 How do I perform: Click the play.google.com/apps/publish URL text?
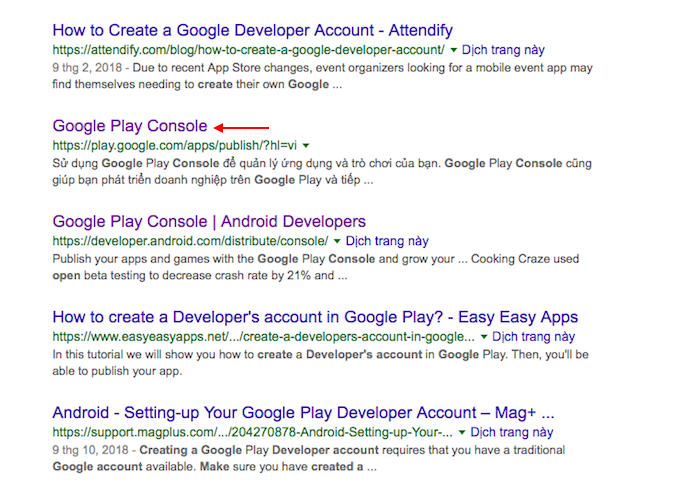[x=175, y=146]
